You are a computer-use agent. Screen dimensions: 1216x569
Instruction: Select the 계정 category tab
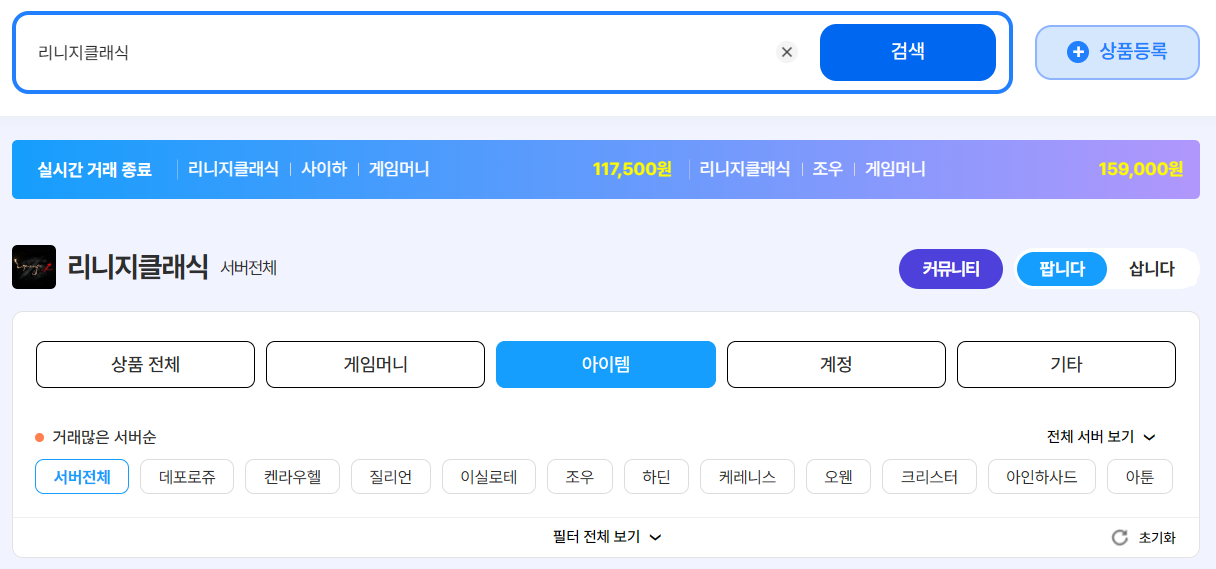836,364
